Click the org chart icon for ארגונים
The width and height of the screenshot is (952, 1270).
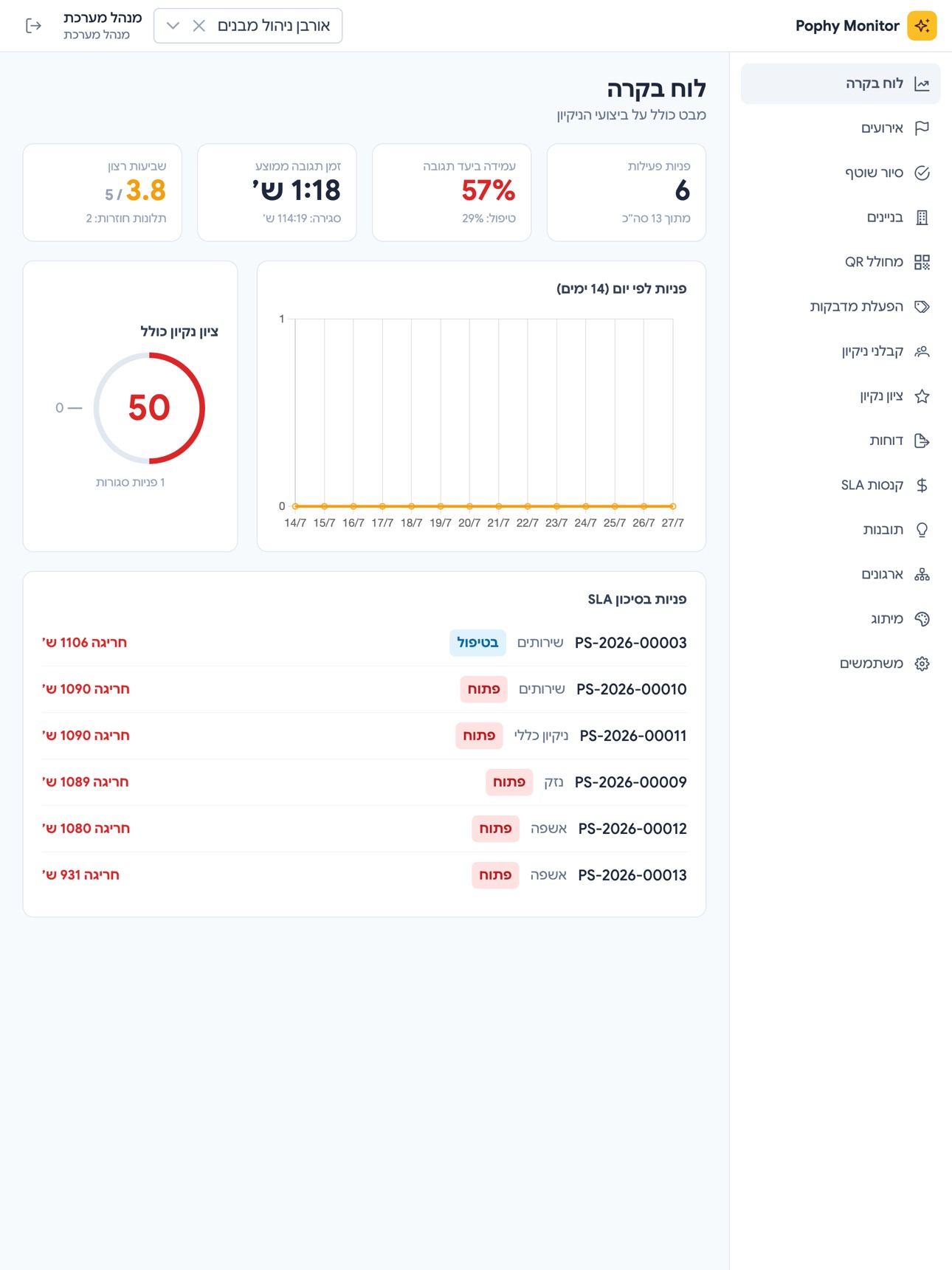click(922, 574)
